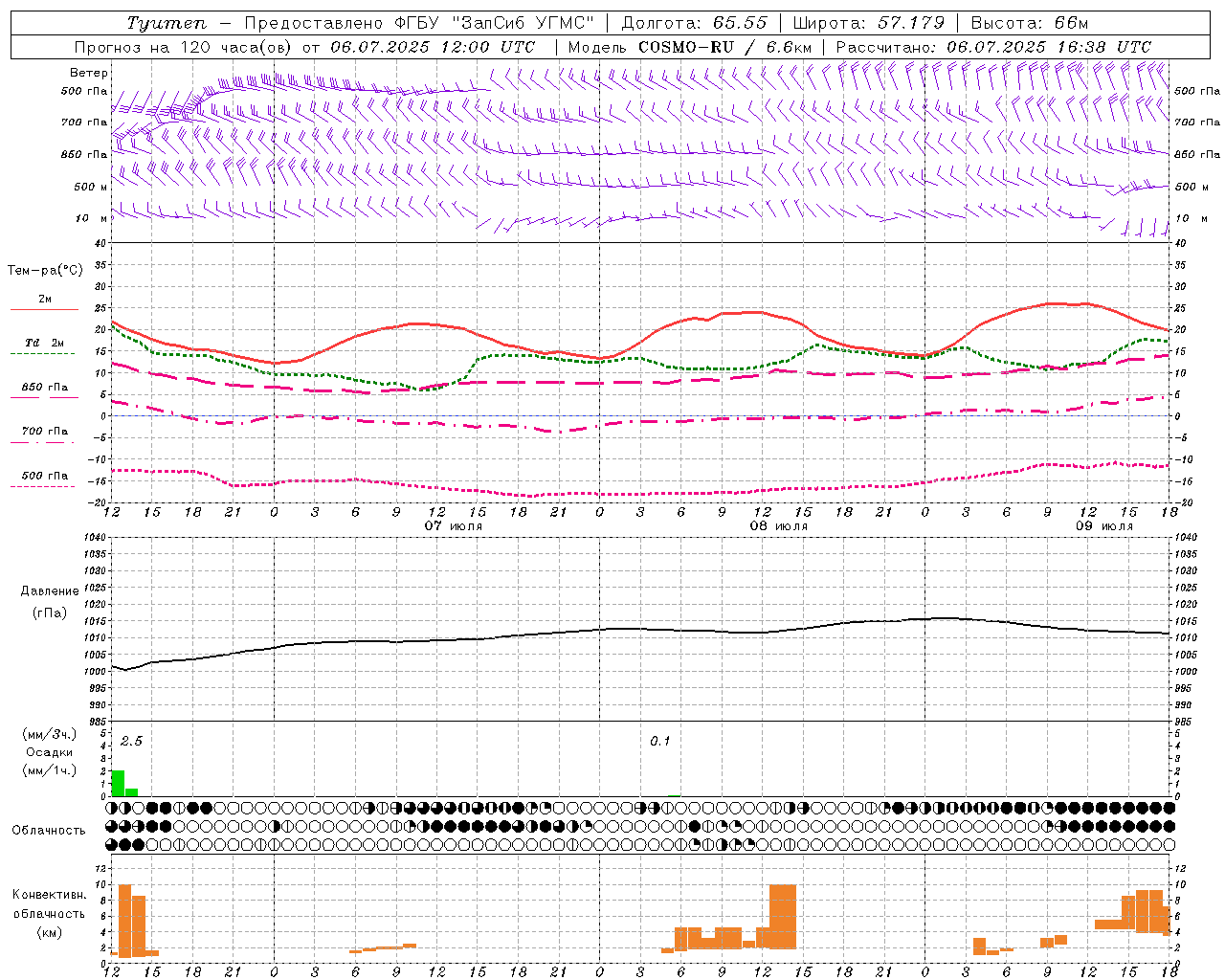Click the "Ветер" wind panel label
Viewport: 1225px width, 980px height.
pyautogui.click(x=89, y=73)
